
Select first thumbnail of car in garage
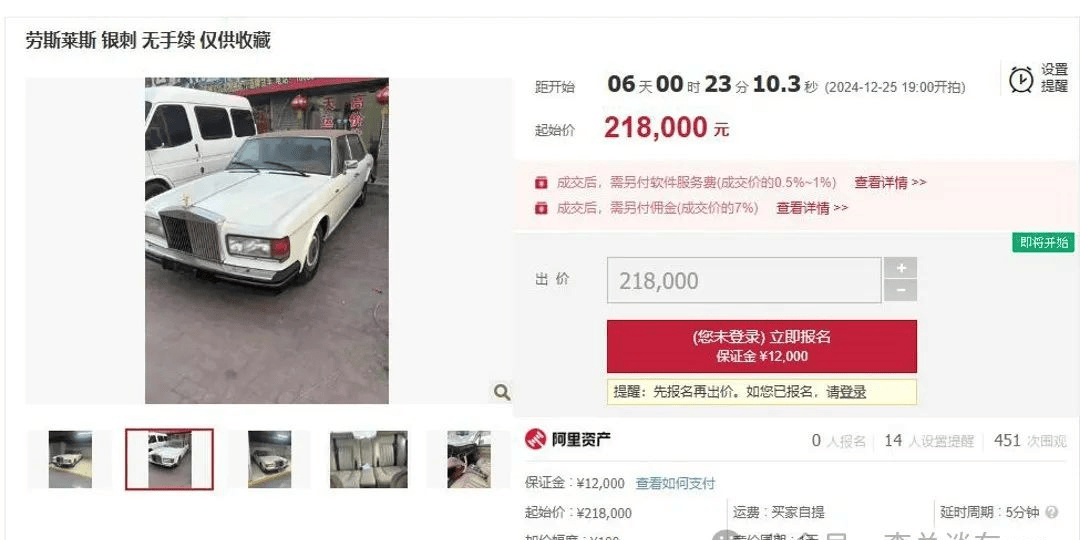[70, 459]
